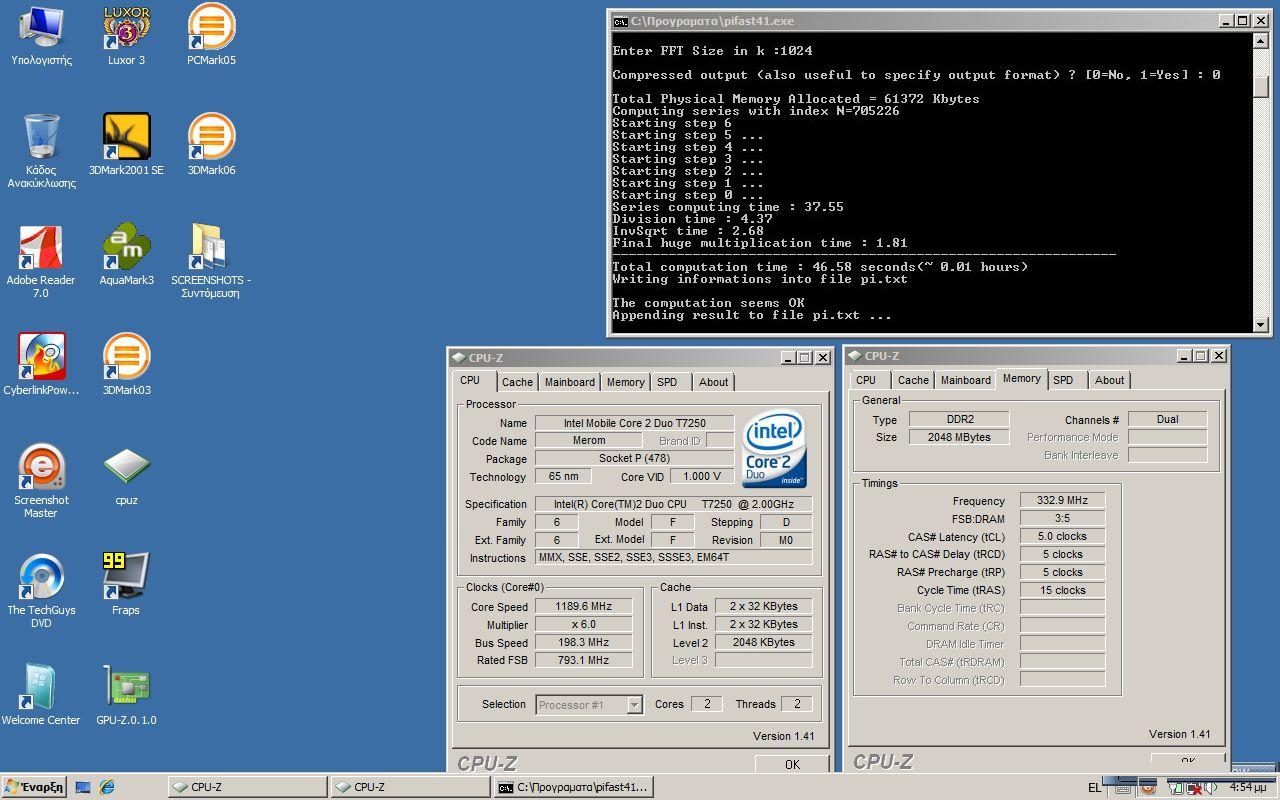This screenshot has width=1280, height=800.
Task: Open Cache tab in left CPU-Z window
Action: tap(517, 382)
